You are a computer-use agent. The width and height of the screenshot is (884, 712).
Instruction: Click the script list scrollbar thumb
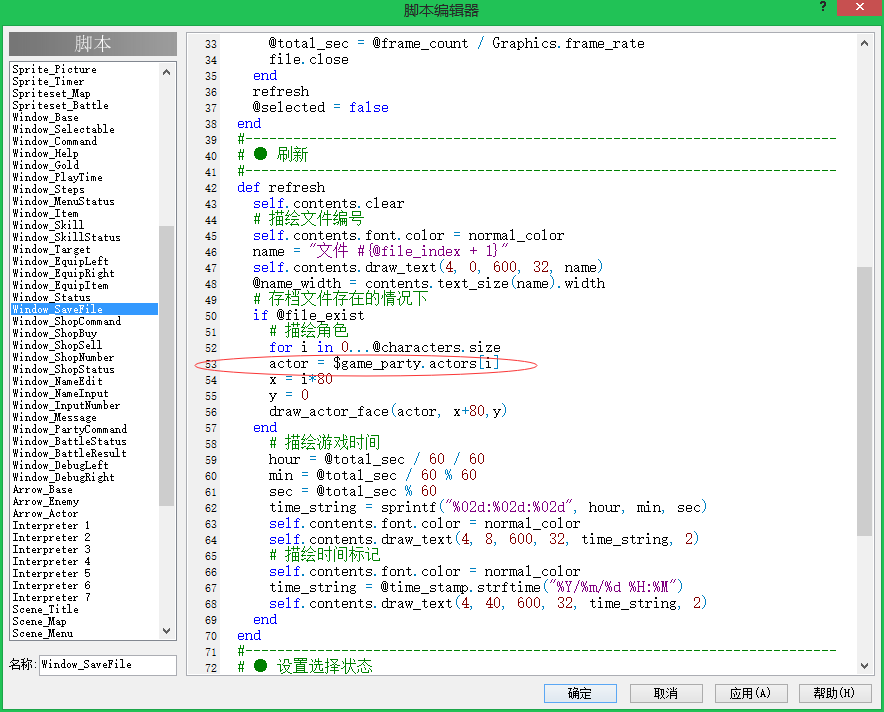[x=166, y=366]
